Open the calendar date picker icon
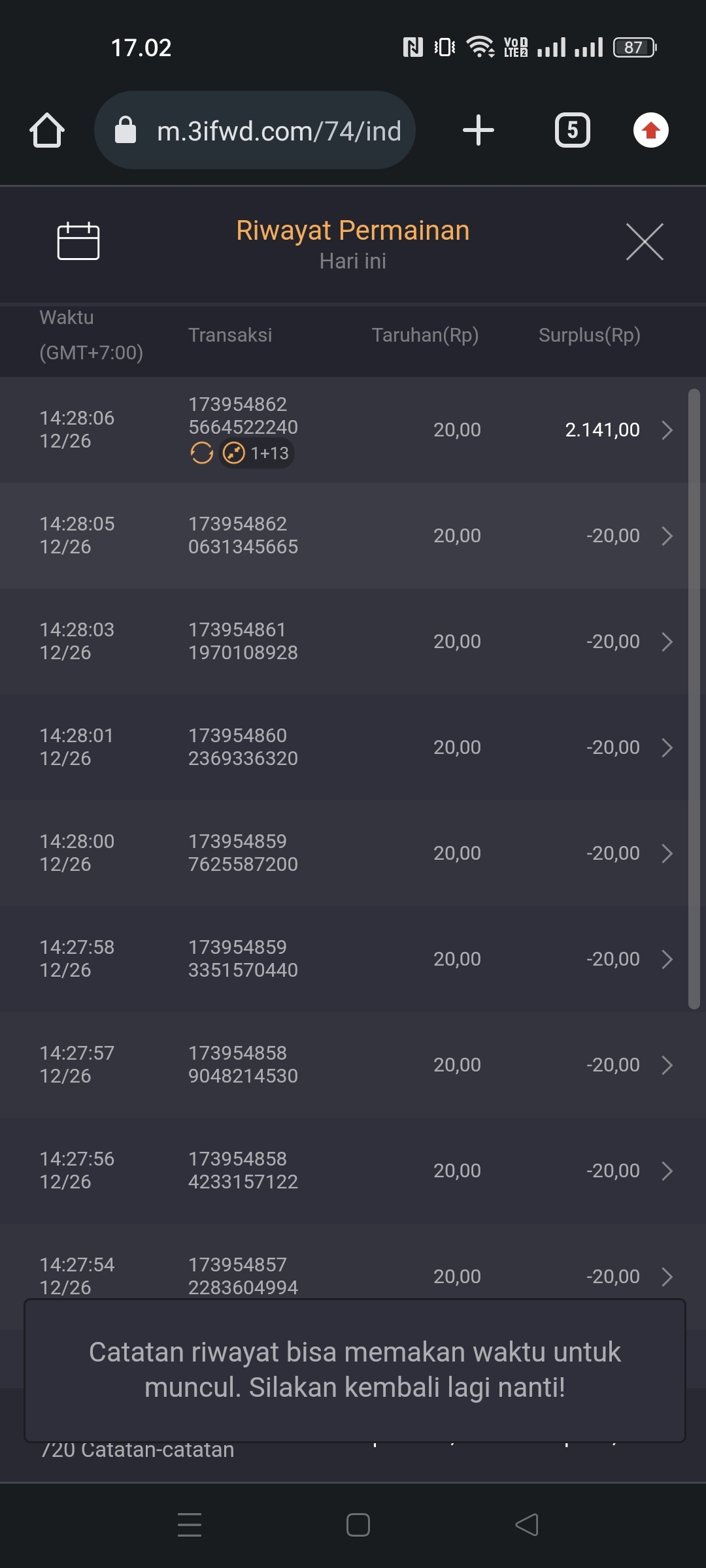Screen dimensions: 706x1568 click(78, 241)
